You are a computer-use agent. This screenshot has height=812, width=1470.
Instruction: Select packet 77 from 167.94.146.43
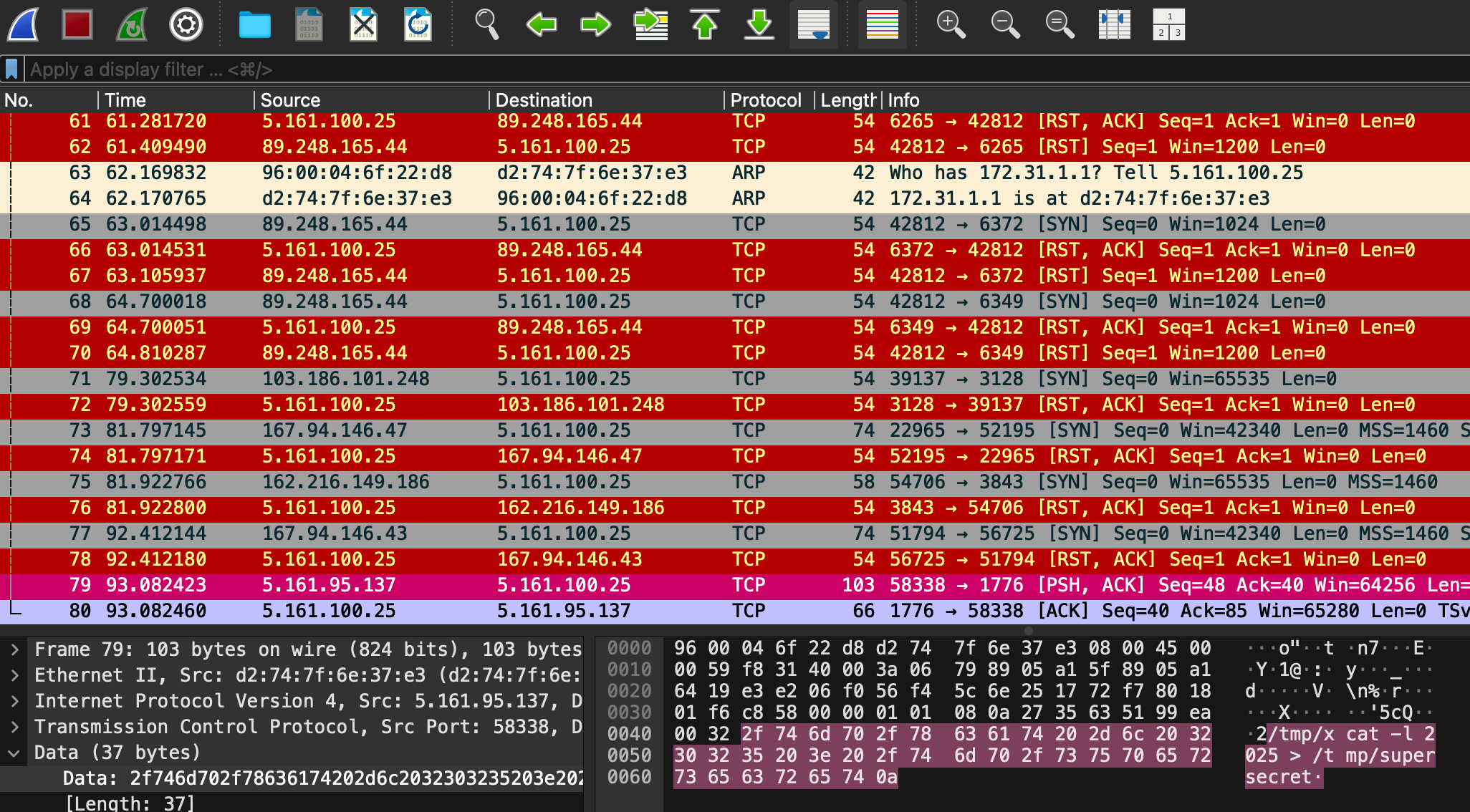click(x=735, y=533)
